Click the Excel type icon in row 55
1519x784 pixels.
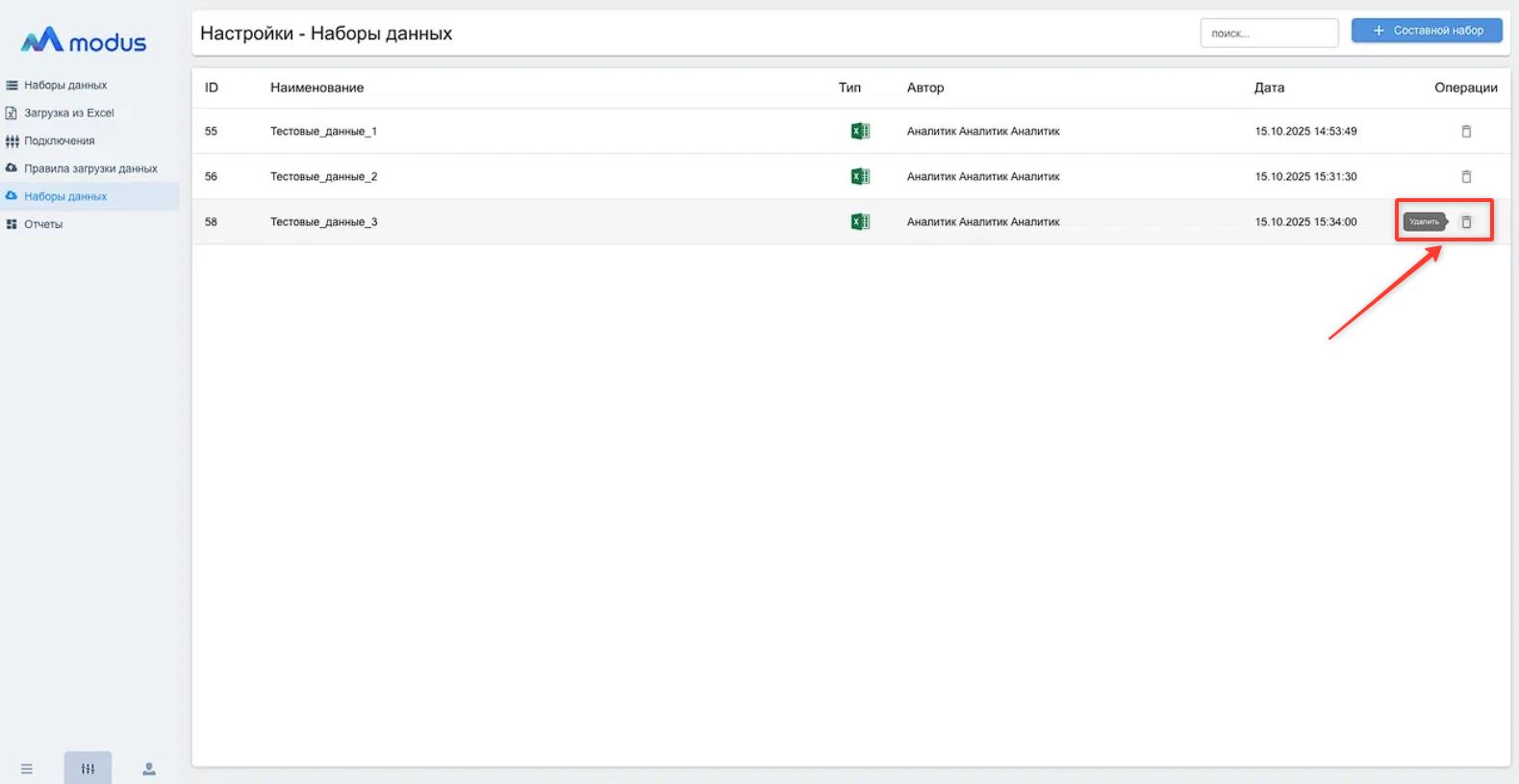pos(860,132)
